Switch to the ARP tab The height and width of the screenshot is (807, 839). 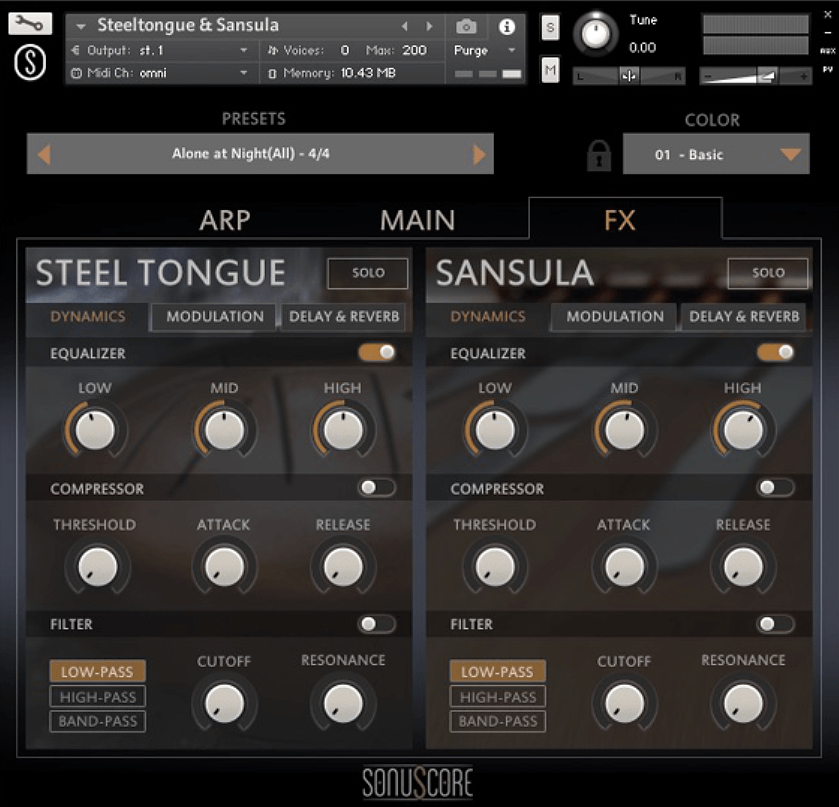[225, 220]
